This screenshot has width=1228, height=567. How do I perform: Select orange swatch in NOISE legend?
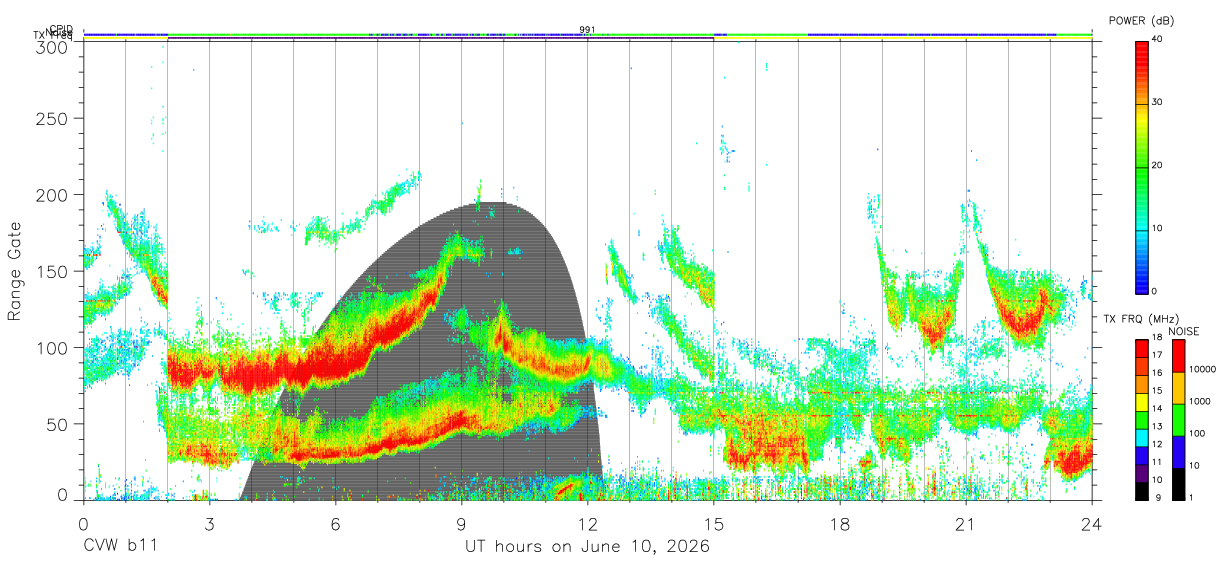coord(1178,388)
